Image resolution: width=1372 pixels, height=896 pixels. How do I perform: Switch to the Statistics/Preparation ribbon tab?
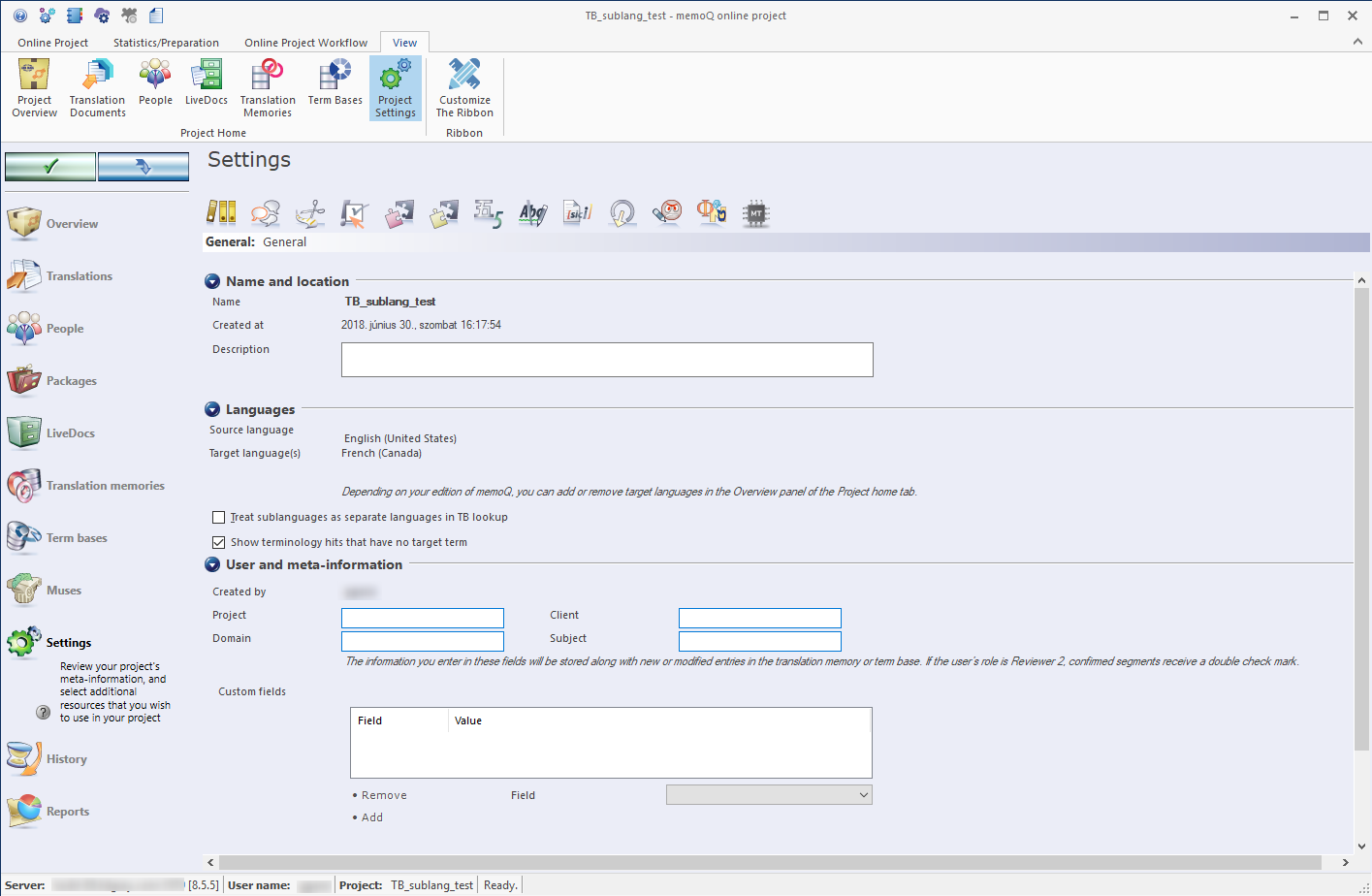(166, 43)
